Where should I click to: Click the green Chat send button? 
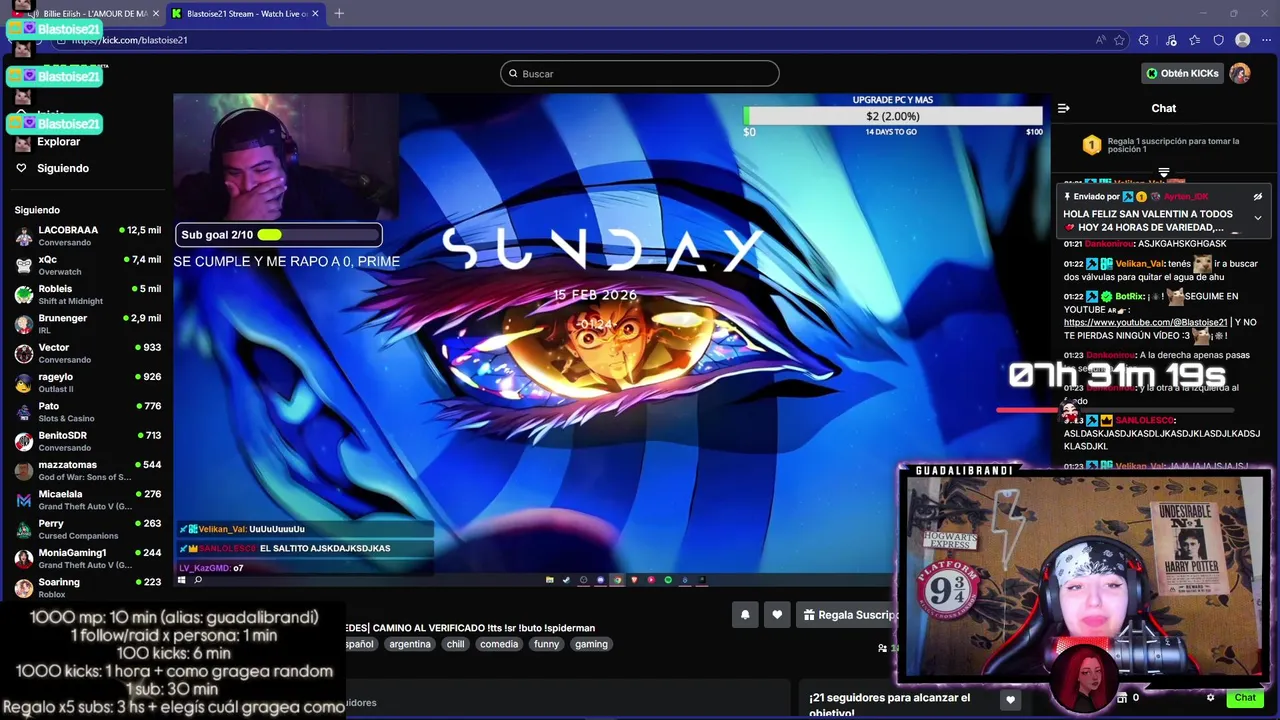click(x=1245, y=698)
